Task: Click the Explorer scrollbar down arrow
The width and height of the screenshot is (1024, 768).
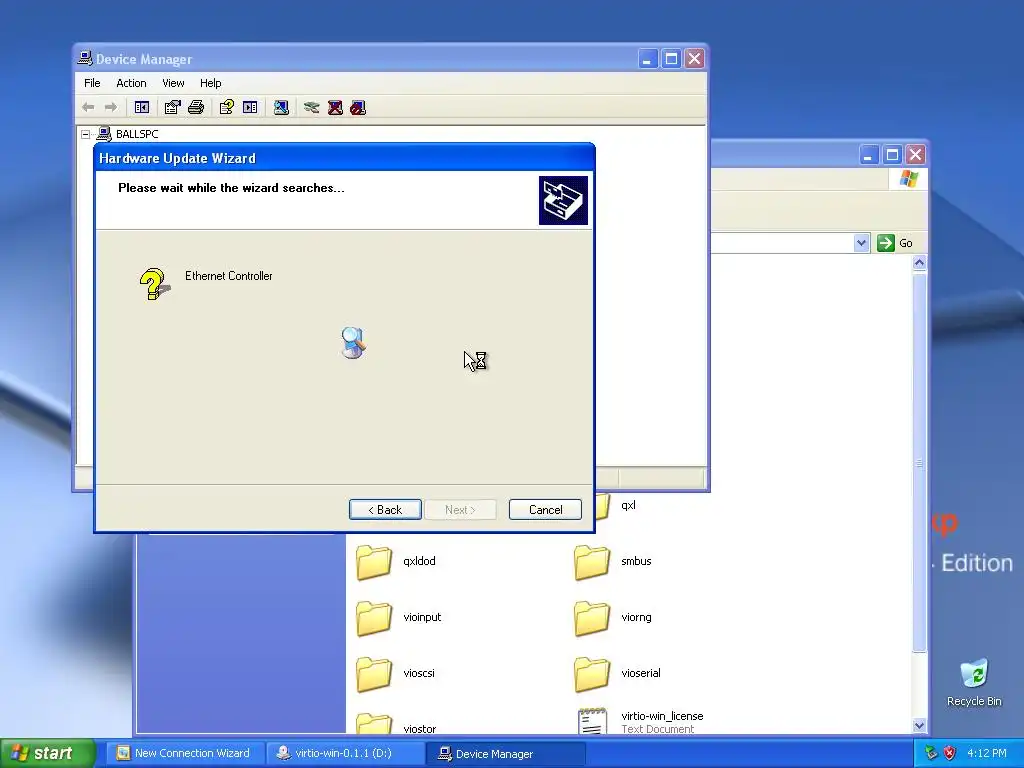Action: pos(920,726)
